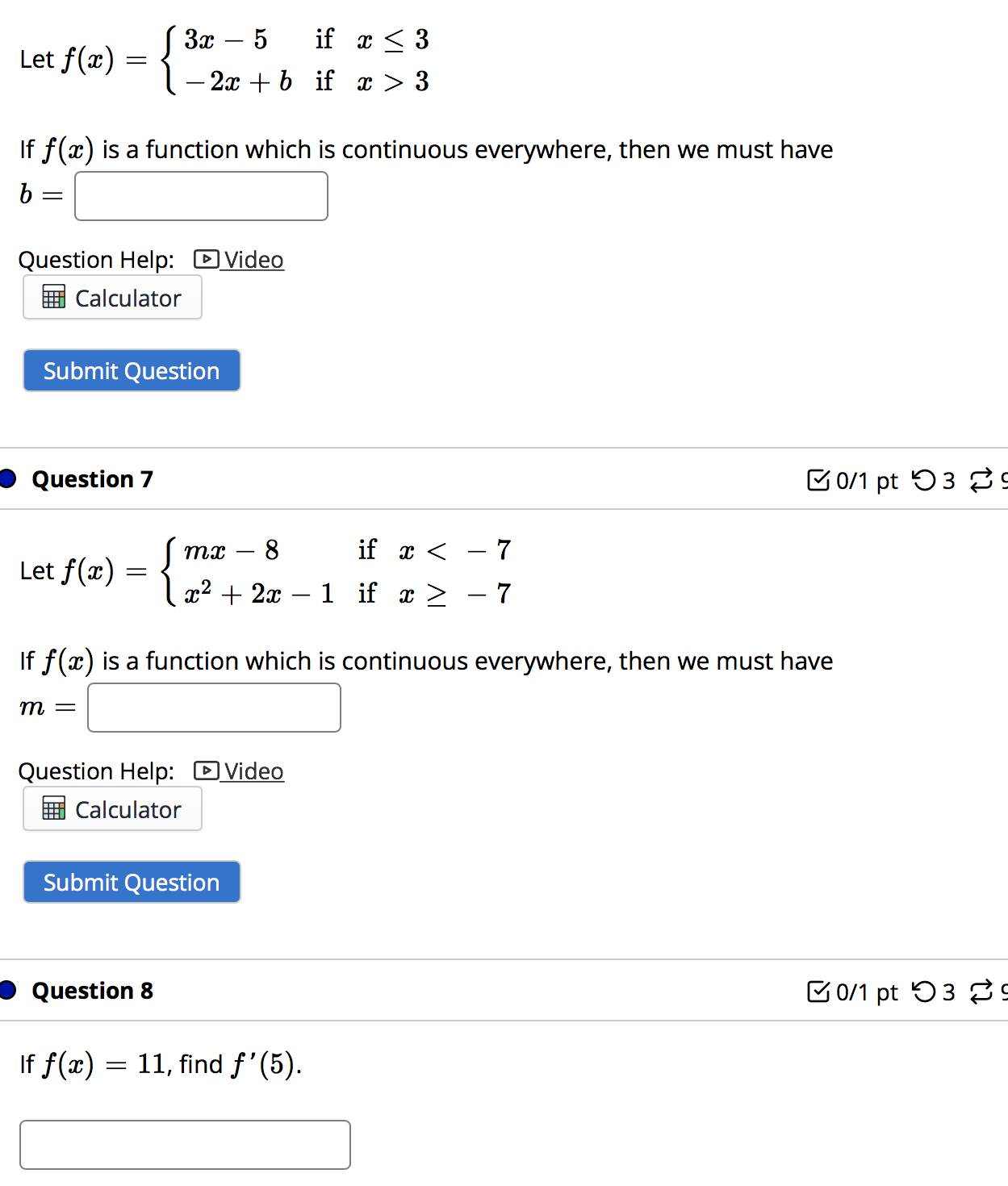
Task: Click the video play icon beside the first Video link
Action: pyautogui.click(x=206, y=259)
